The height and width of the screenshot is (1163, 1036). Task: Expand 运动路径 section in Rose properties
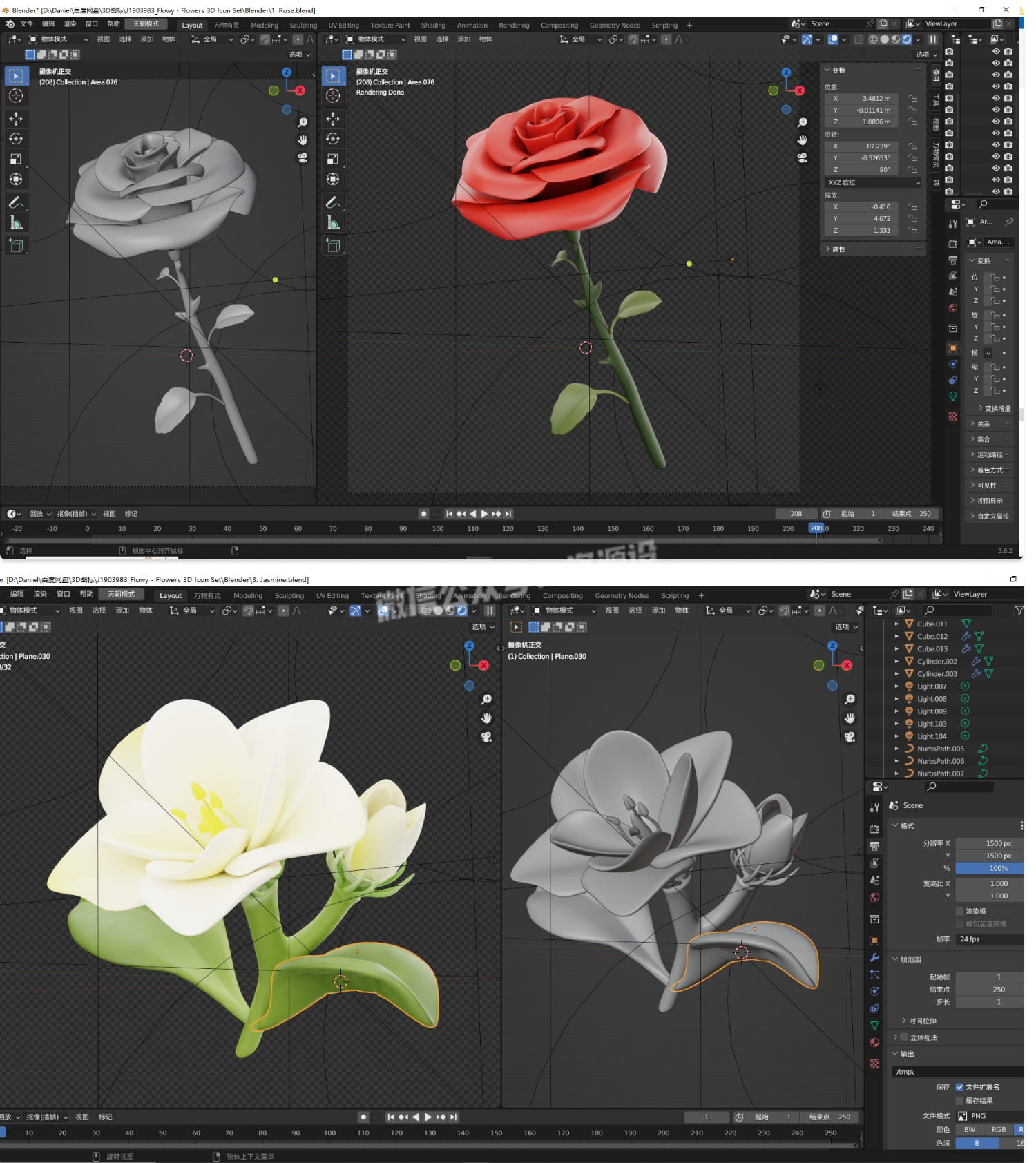pos(989,455)
